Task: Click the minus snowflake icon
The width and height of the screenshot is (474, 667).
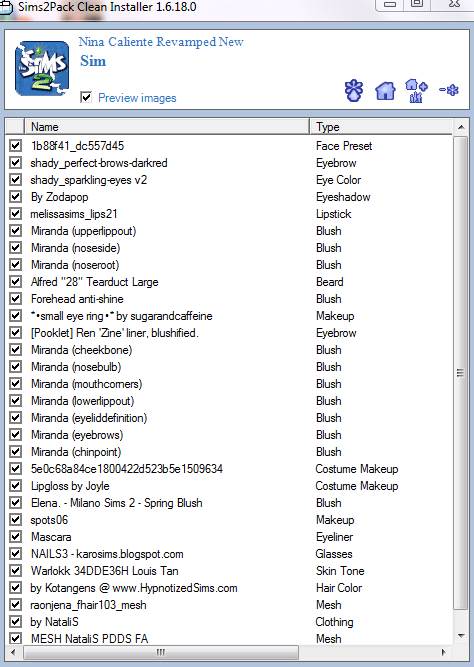Action: (449, 90)
